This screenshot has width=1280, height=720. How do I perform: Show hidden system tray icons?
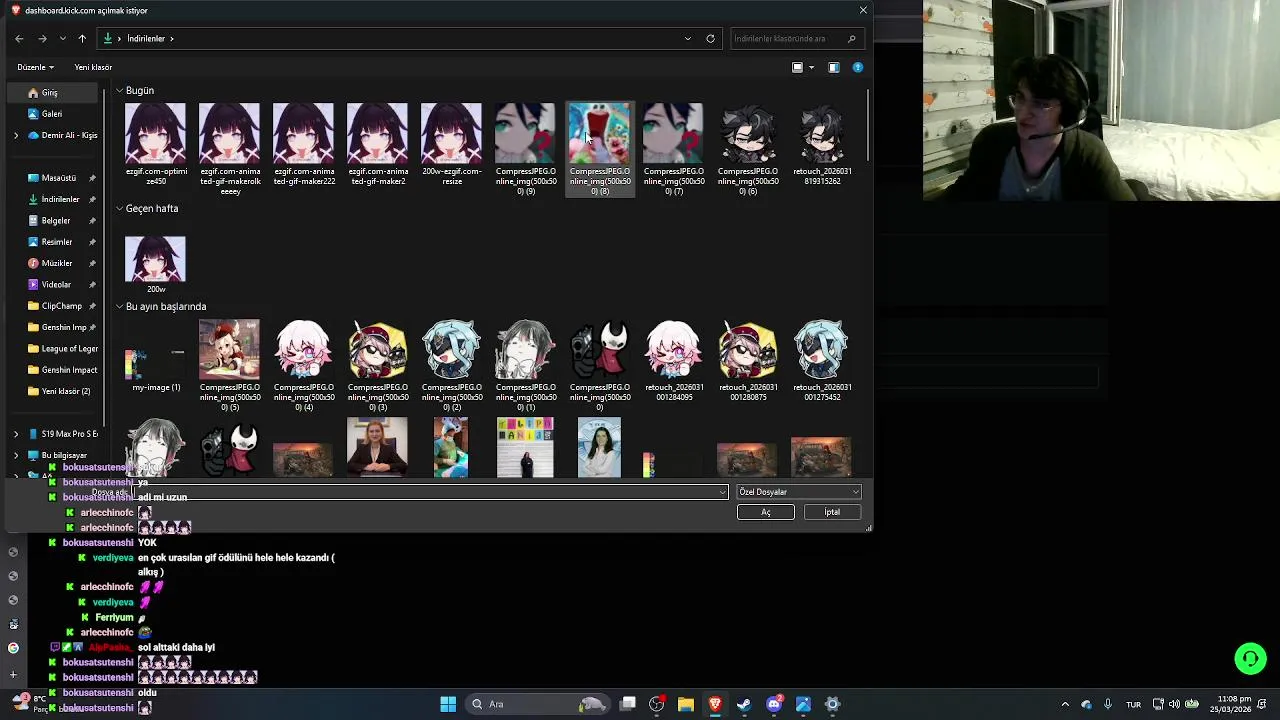pos(1065,704)
